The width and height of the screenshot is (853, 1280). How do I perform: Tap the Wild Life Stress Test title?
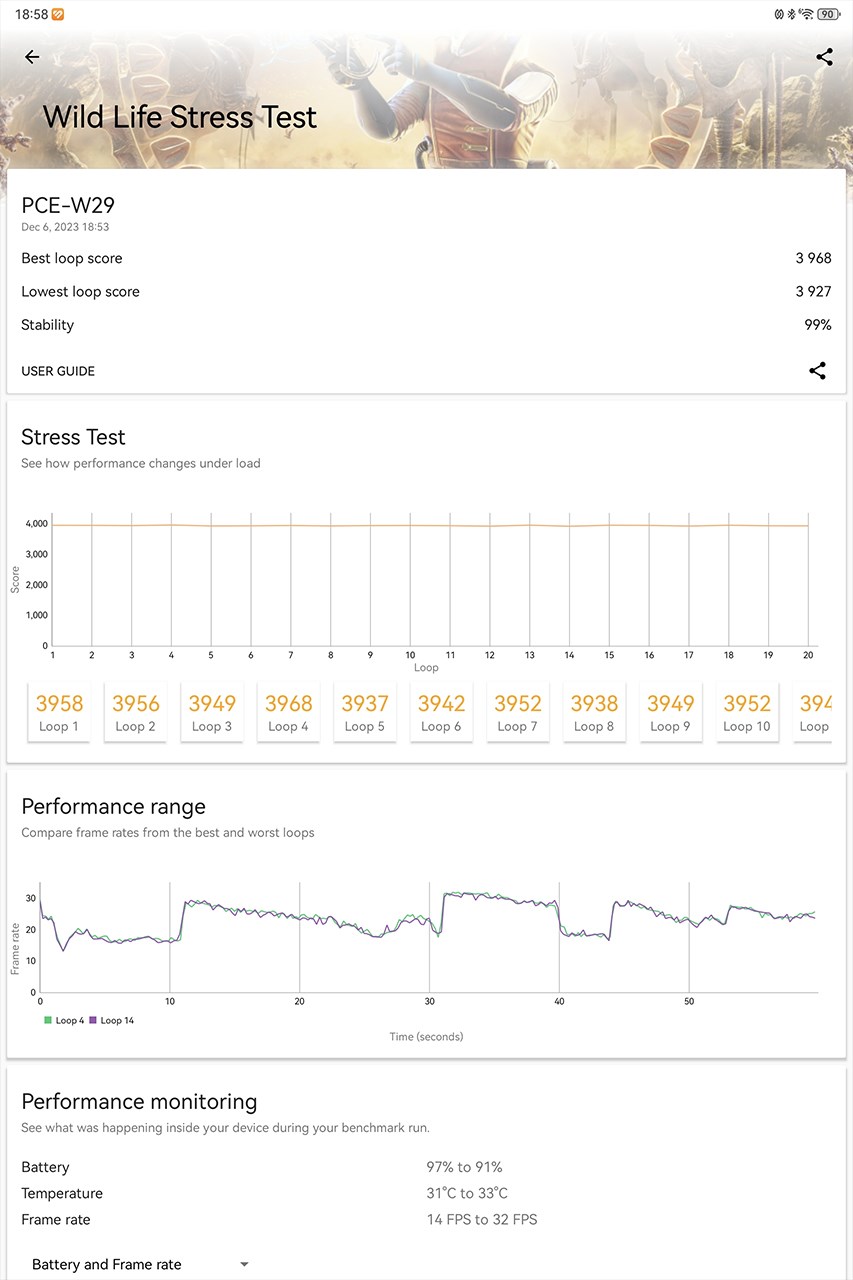(180, 117)
